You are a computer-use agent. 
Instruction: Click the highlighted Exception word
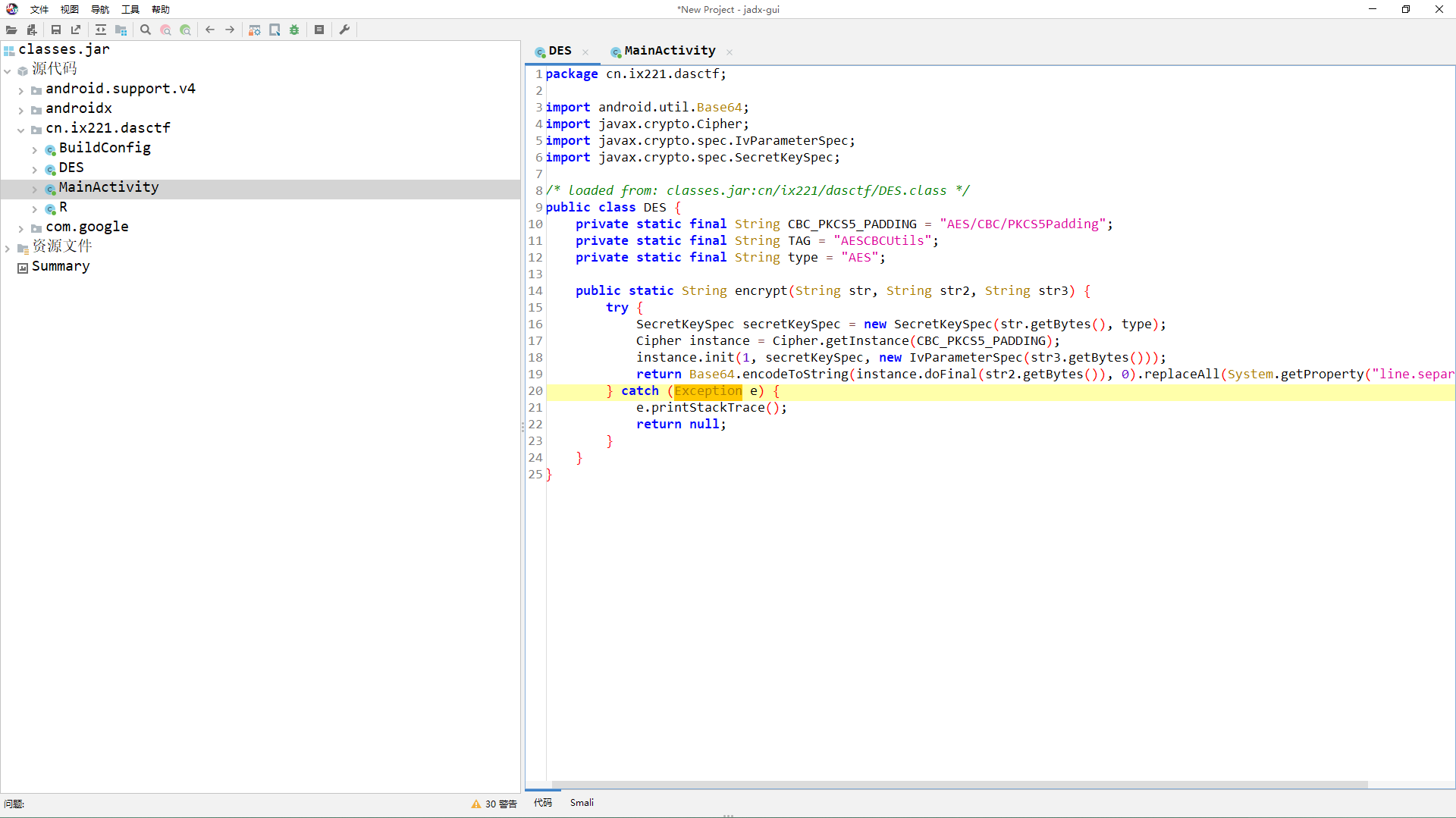pyautogui.click(x=708, y=391)
